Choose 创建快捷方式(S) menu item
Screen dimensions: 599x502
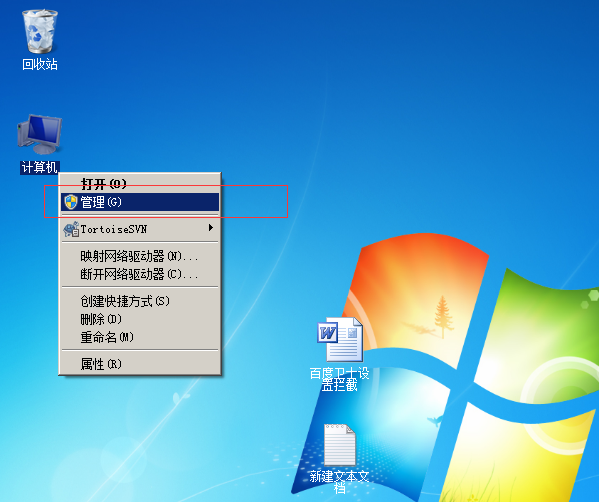tap(140, 301)
